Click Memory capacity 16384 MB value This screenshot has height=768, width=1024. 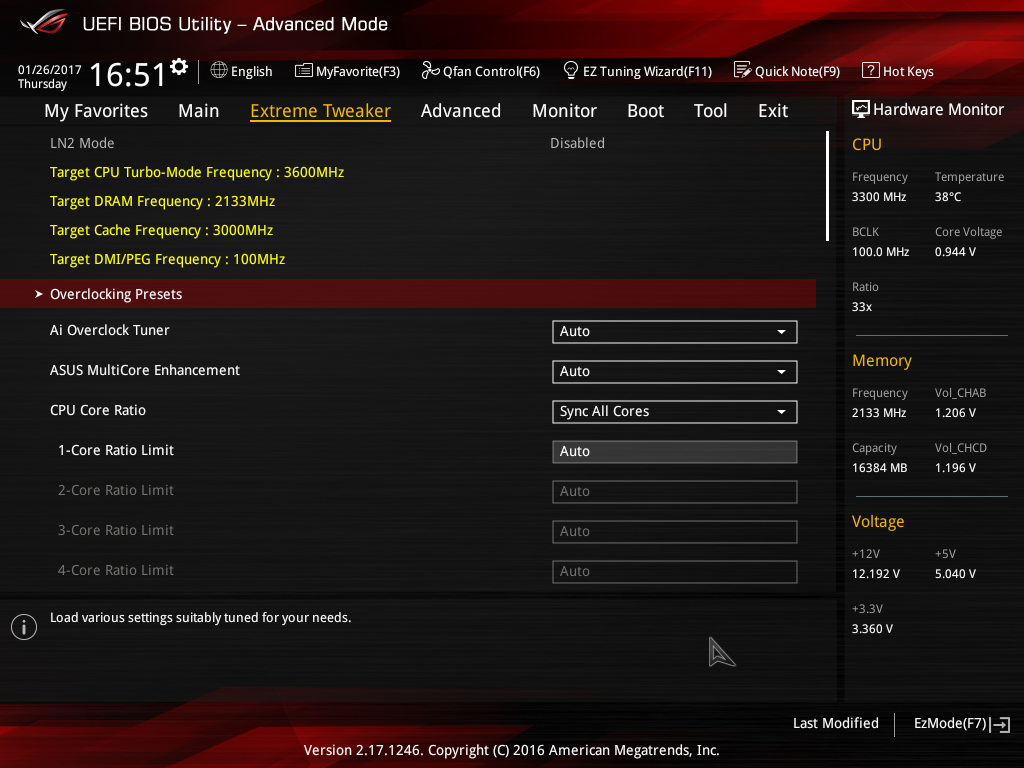click(x=880, y=468)
